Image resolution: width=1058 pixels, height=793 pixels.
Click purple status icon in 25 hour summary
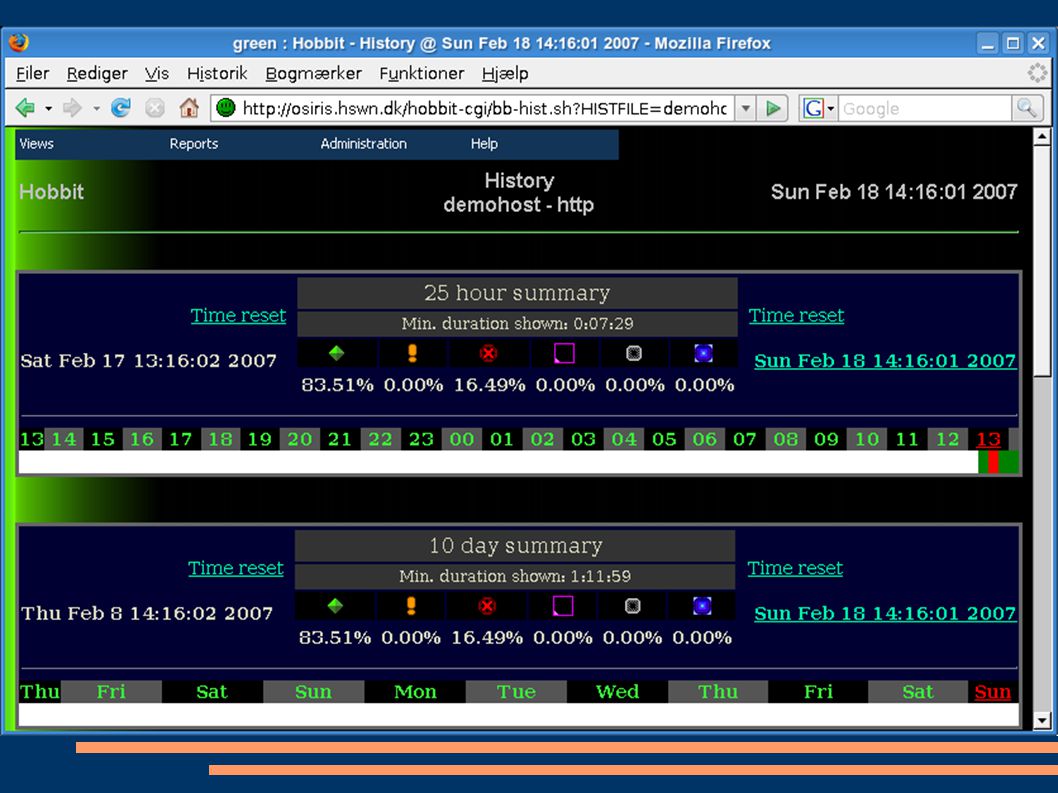pyautogui.click(x=564, y=353)
